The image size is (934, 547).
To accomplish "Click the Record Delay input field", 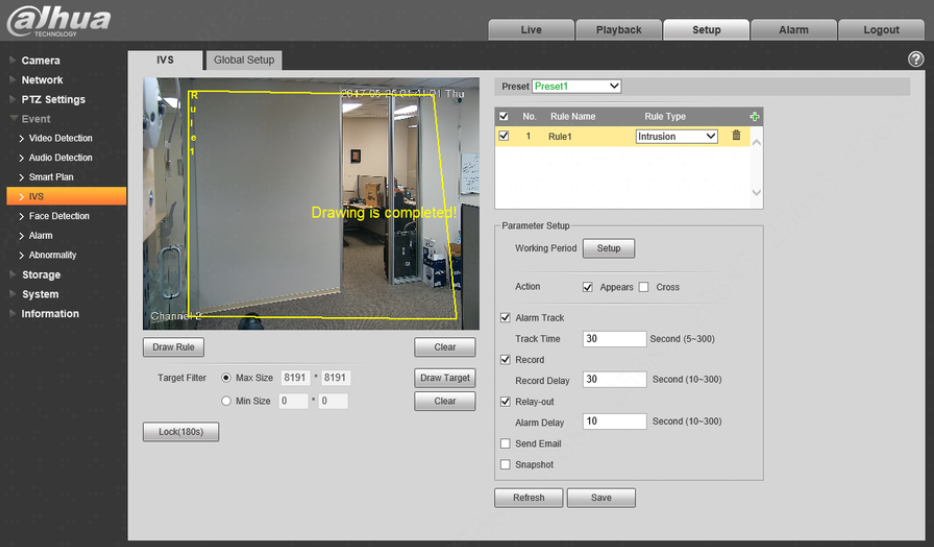I will [614, 380].
